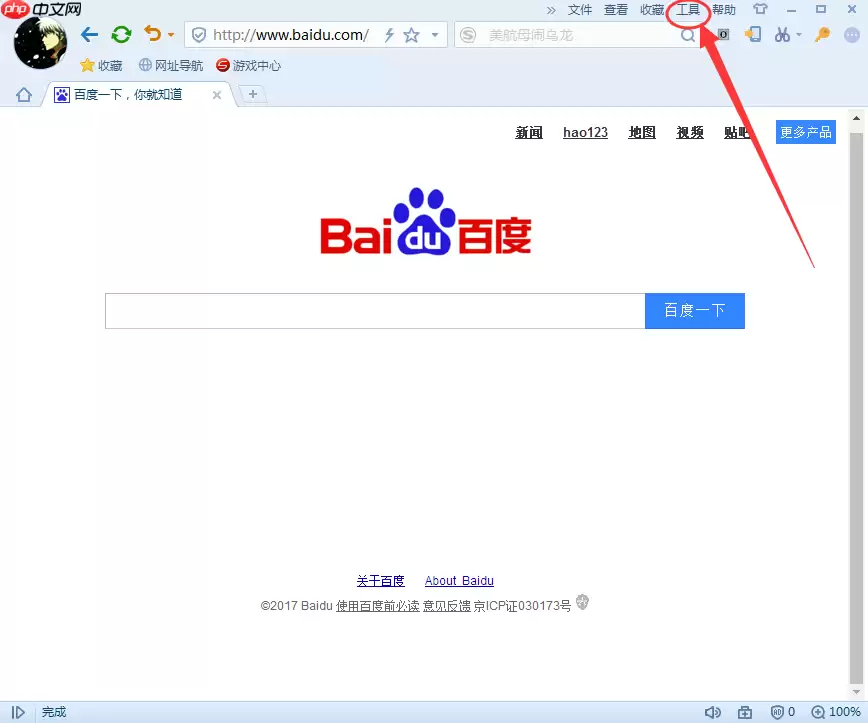The width and height of the screenshot is (868, 723).
Task: Click the ad-blocker shield in the status bar
Action: [776, 712]
